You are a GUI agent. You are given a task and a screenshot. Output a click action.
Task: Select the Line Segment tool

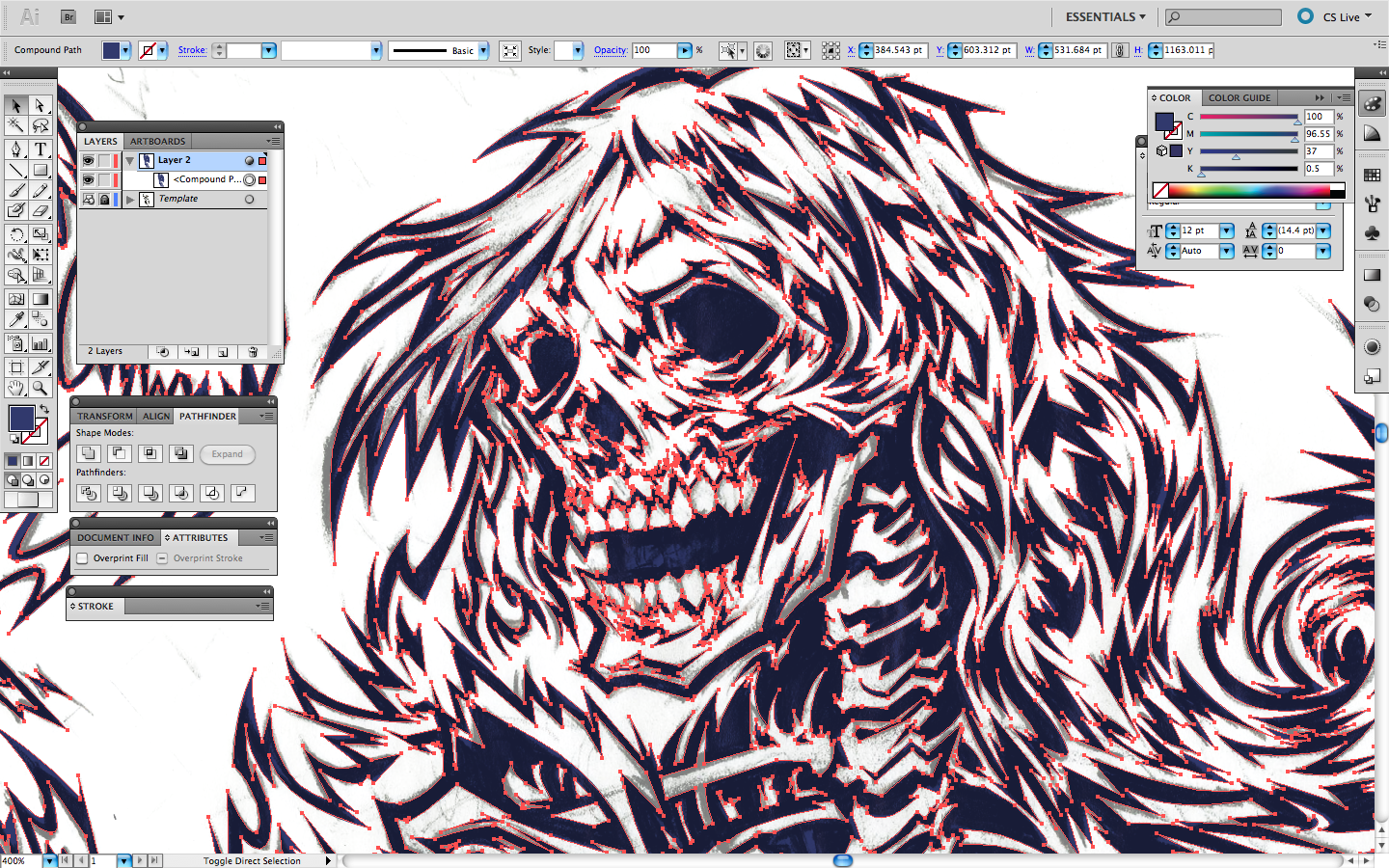pyautogui.click(x=16, y=170)
